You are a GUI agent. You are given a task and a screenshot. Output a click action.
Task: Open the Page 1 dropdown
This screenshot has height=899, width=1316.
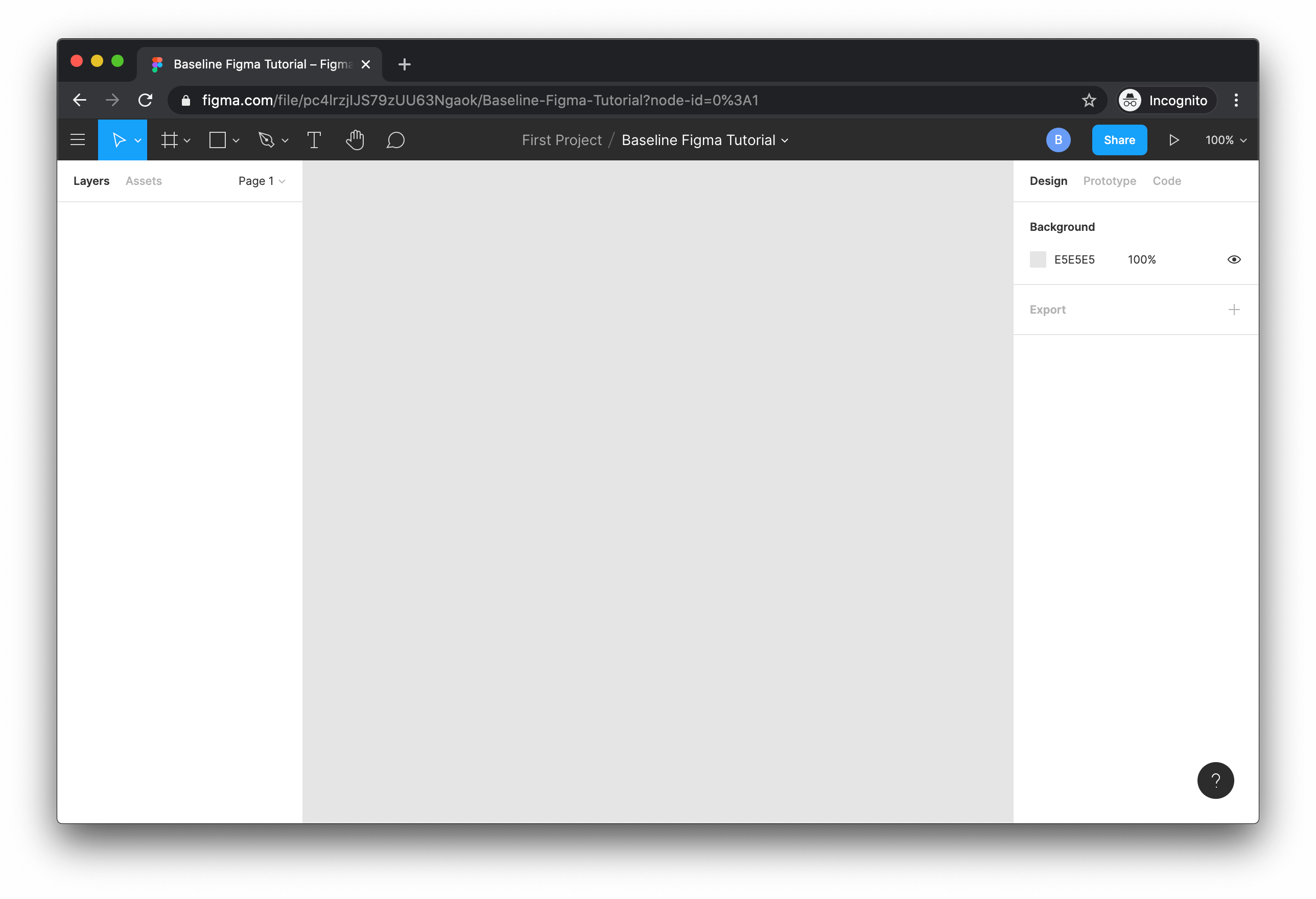(262, 181)
